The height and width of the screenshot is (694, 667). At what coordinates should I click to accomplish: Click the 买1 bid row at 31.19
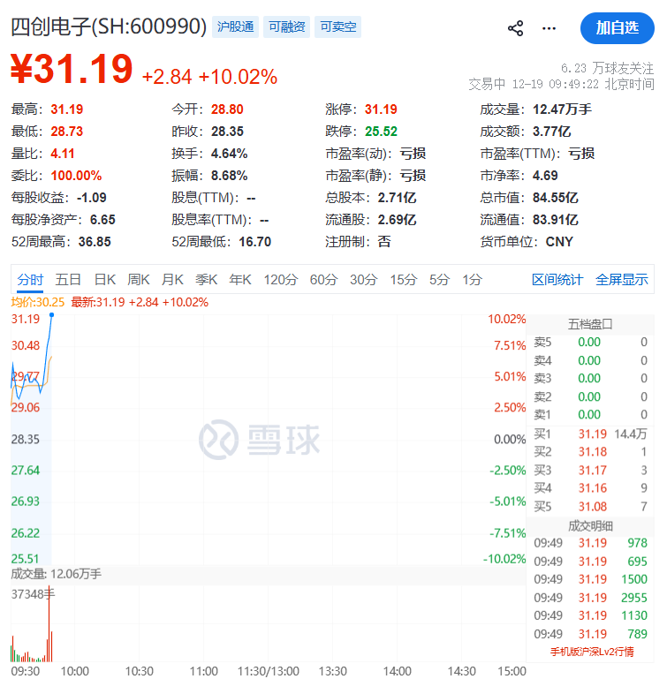pyautogui.click(x=590, y=433)
